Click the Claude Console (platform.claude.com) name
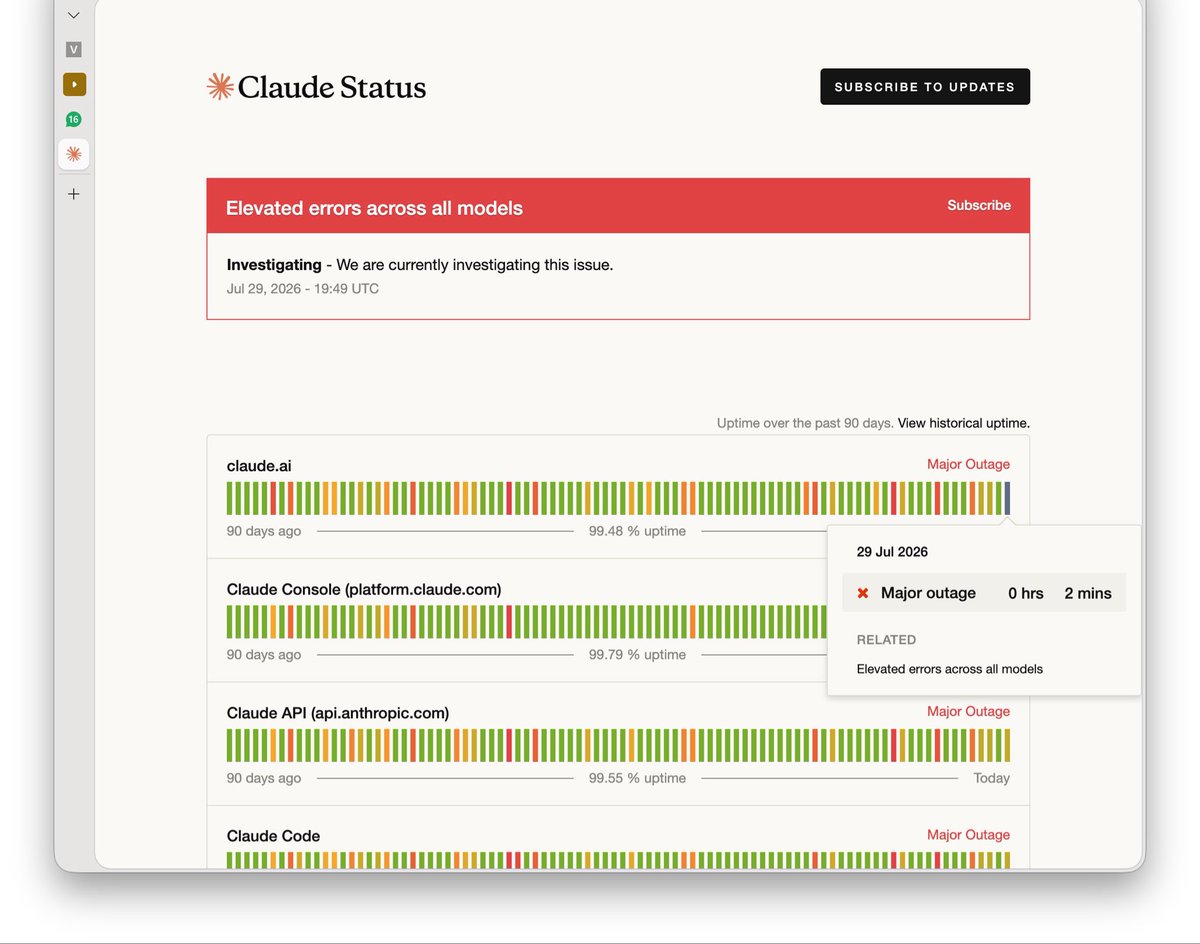The width and height of the screenshot is (1200, 944). click(x=364, y=590)
